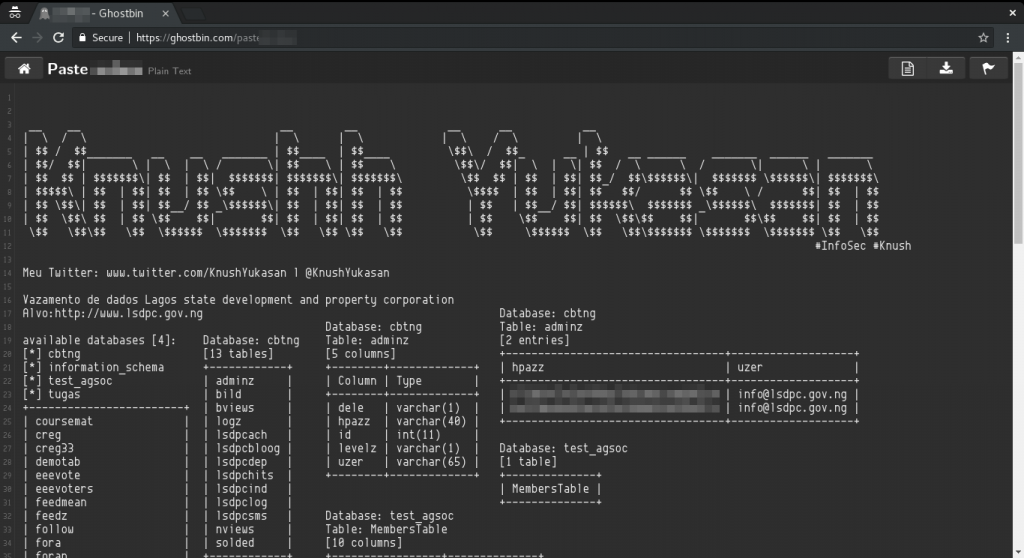This screenshot has width=1024, height=558.
Task: Download the paste using download icon
Action: pyautogui.click(x=946, y=69)
